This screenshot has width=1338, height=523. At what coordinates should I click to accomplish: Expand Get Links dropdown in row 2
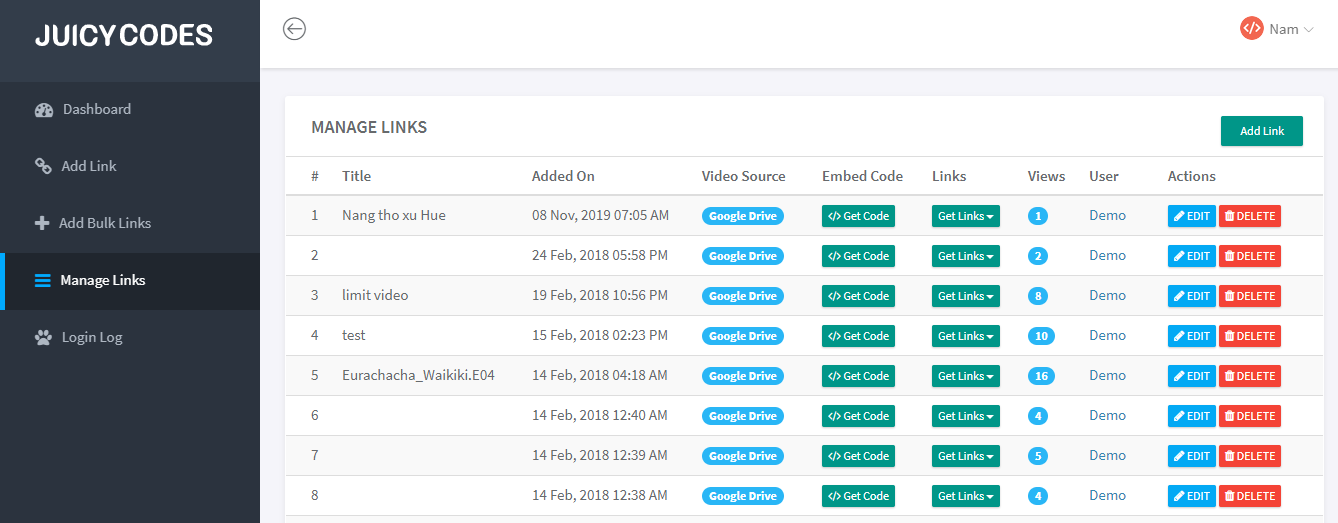966,256
